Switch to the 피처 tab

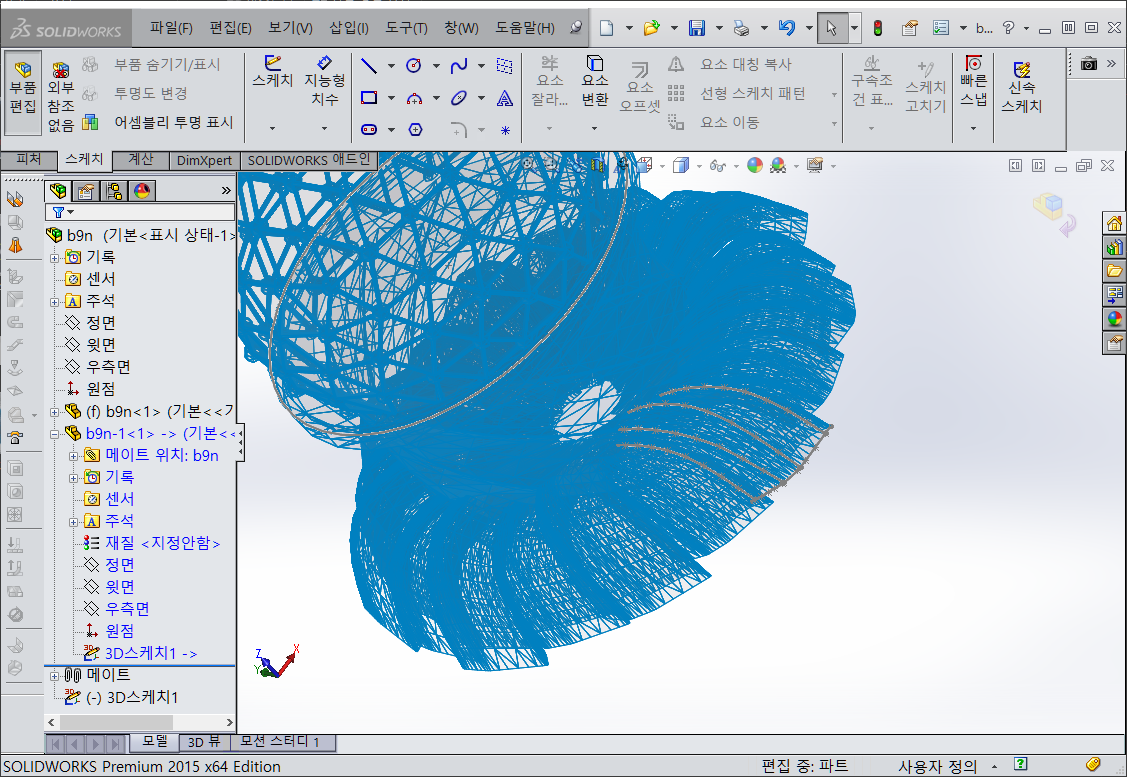click(x=29, y=160)
